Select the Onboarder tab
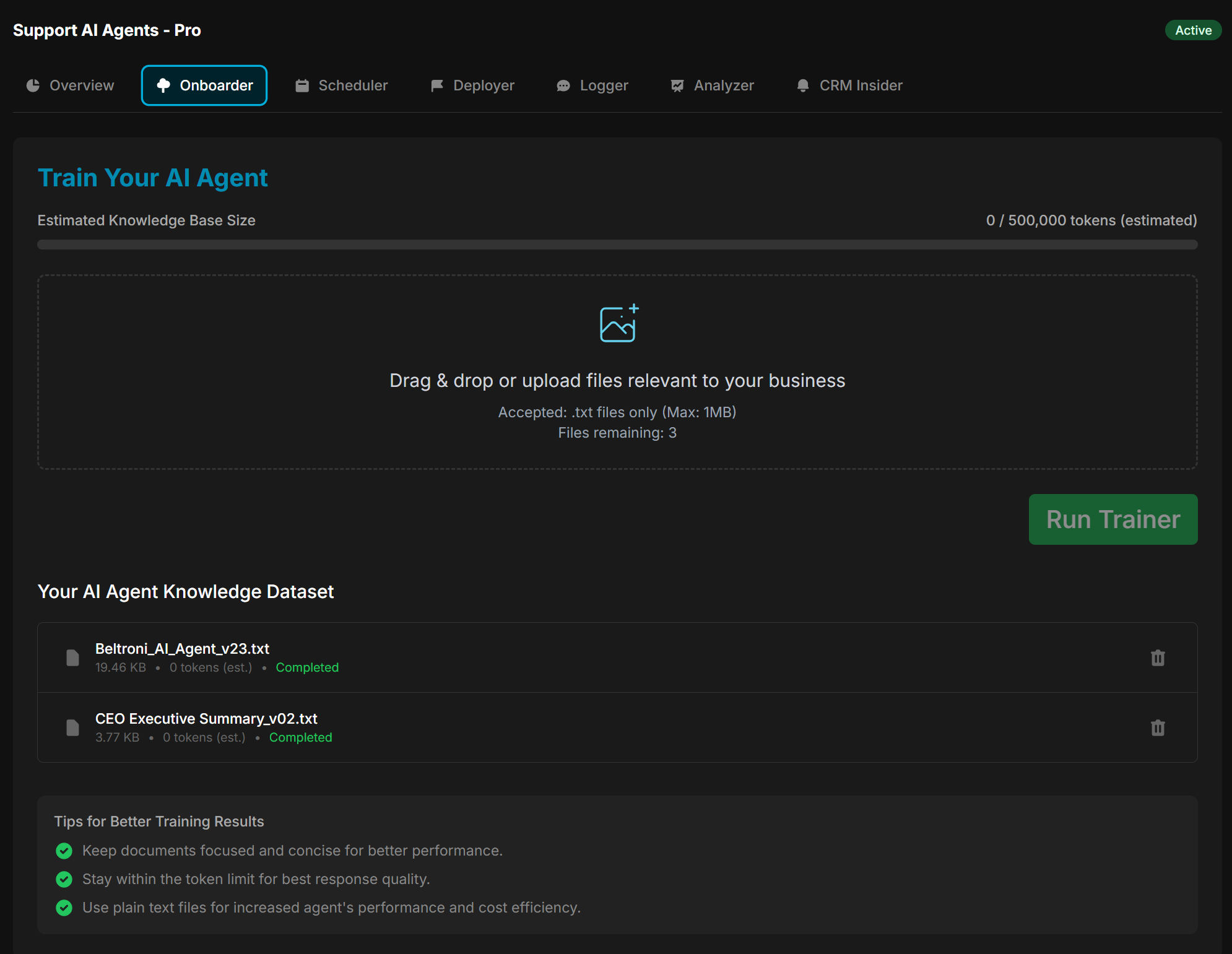The height and width of the screenshot is (954, 1232). coord(204,85)
